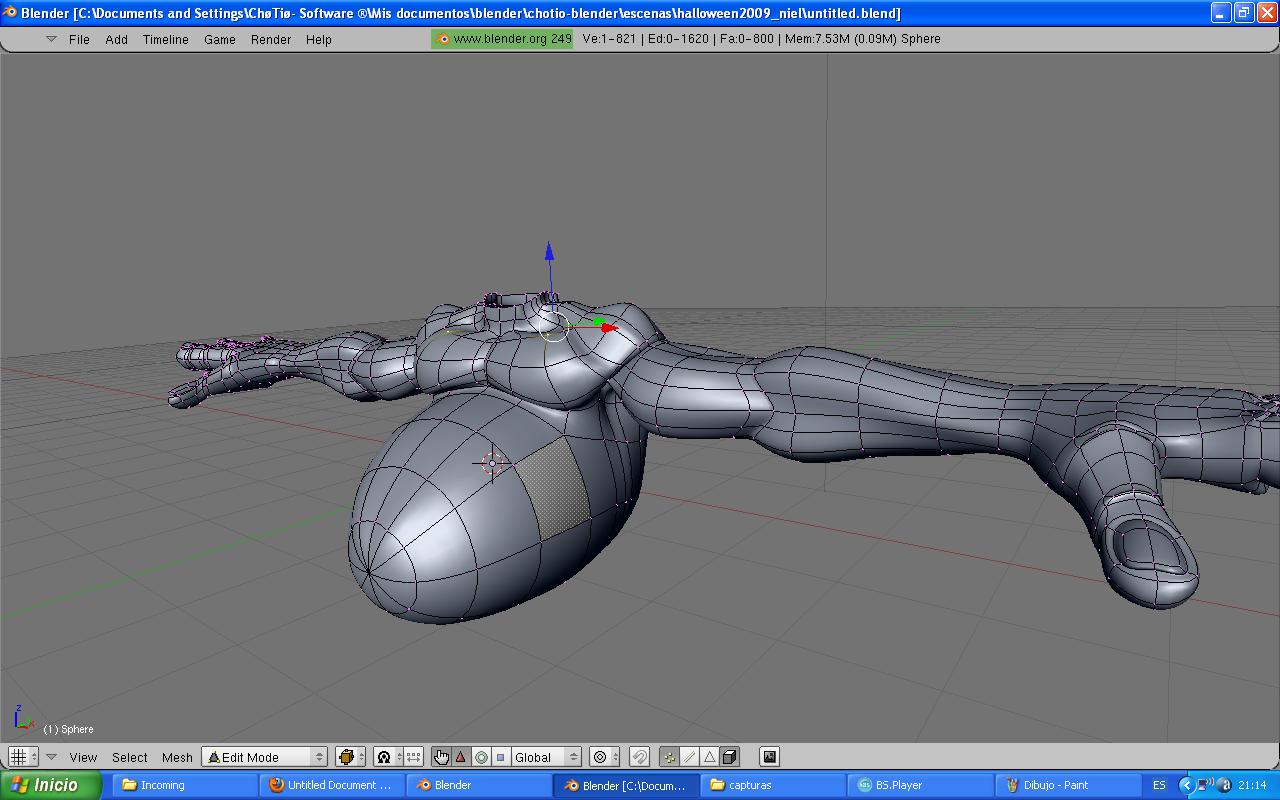Open the viewport draw type selector
This screenshot has width=1280, height=800.
point(350,757)
